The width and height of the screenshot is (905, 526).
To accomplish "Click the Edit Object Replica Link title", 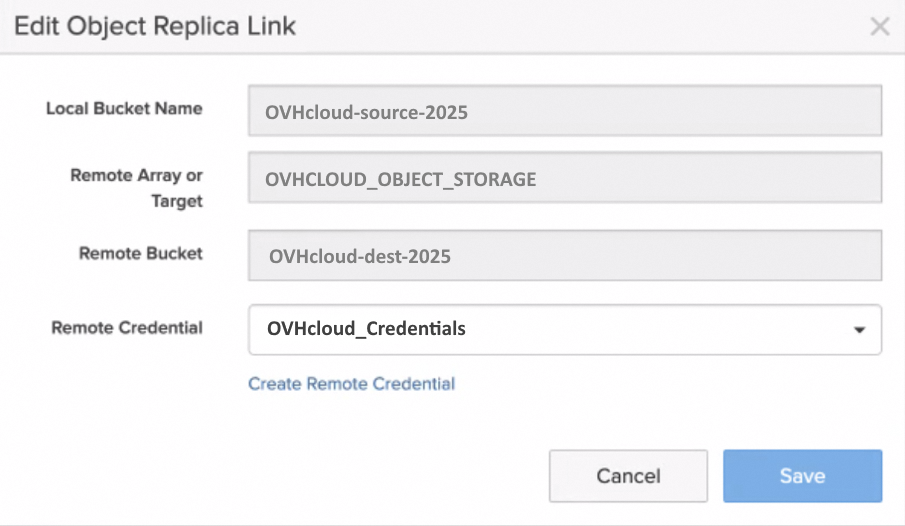I will tap(155, 26).
